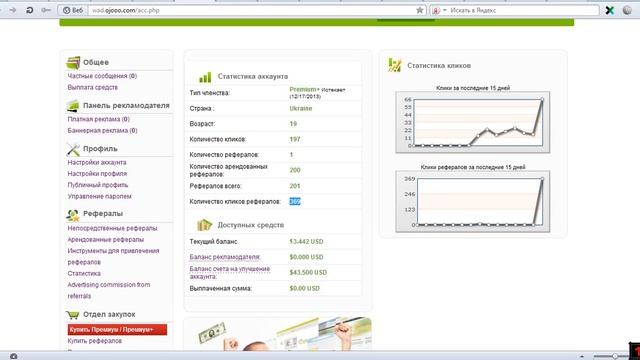Image resolution: width=640 pixels, height=360 pixels.
Task: Click the Статистика кликов chart icon
Action: tap(395, 65)
